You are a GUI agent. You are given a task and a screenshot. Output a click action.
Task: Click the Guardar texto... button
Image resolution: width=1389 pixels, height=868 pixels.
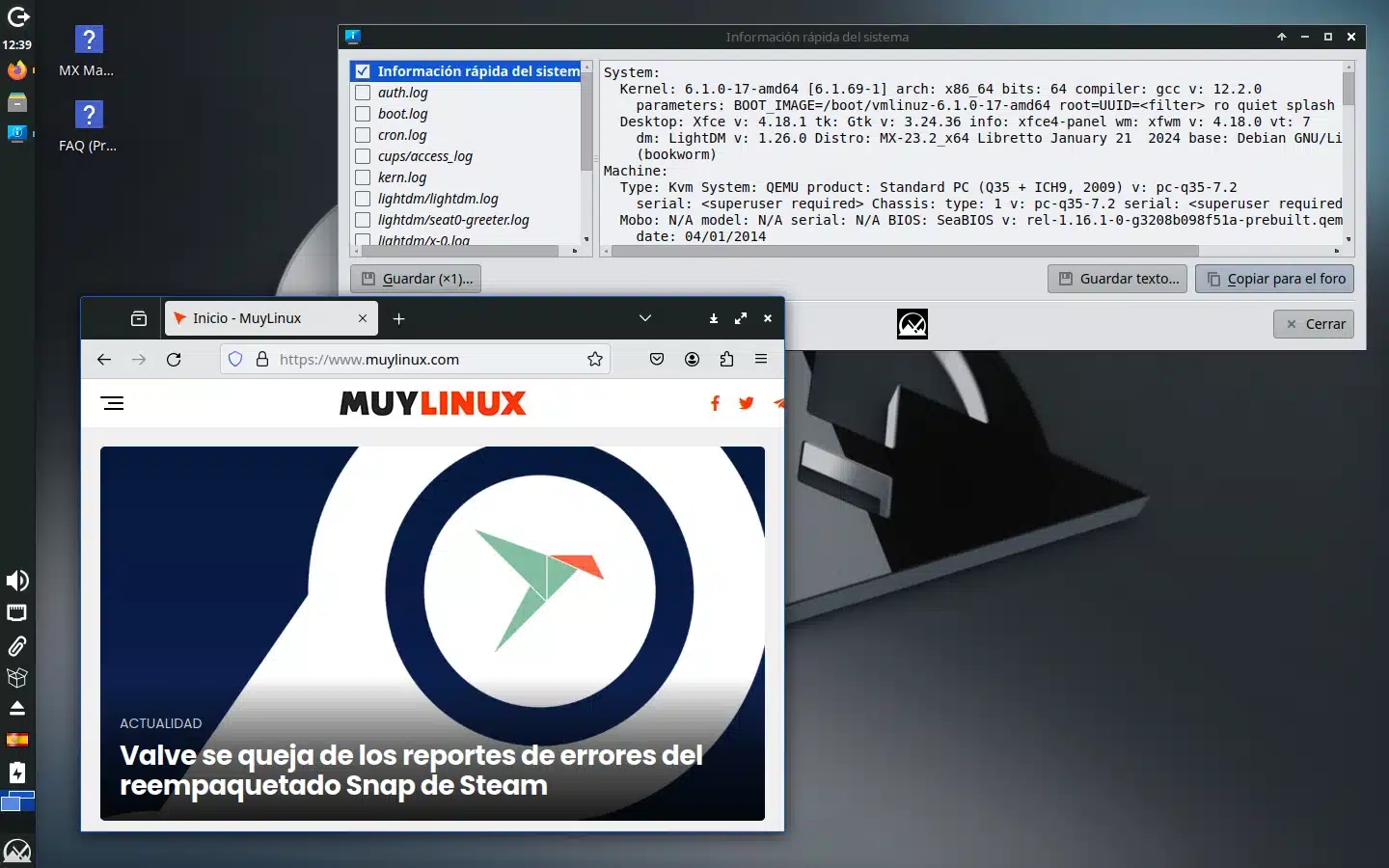pos(1119,279)
